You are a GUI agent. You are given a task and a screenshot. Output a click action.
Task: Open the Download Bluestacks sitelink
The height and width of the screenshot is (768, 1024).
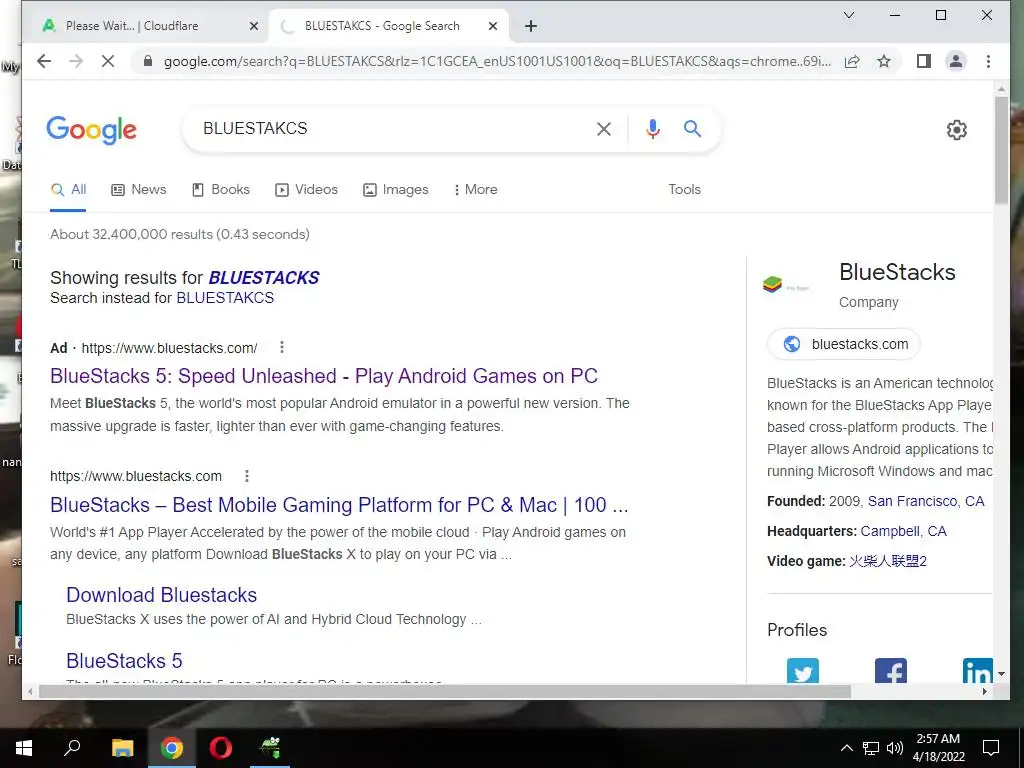pyautogui.click(x=161, y=595)
